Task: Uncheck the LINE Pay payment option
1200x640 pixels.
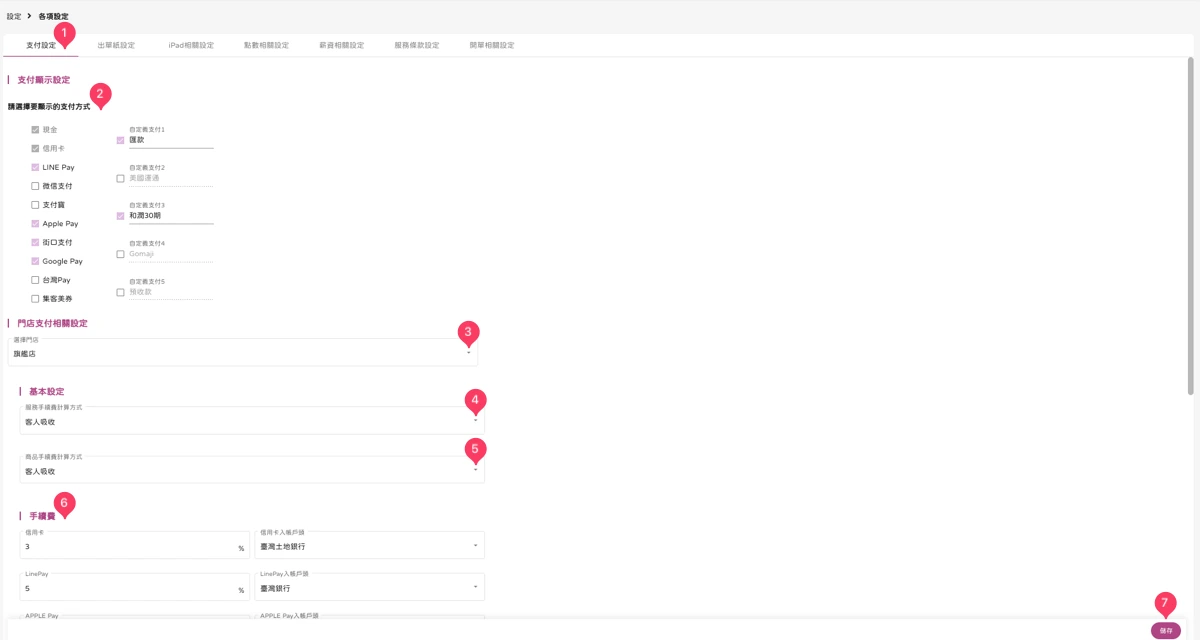Action: click(x=35, y=167)
